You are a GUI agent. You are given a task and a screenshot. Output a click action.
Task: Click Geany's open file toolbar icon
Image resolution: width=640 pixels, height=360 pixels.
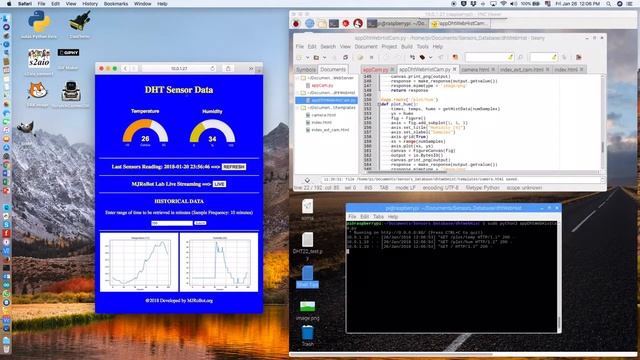316,58
